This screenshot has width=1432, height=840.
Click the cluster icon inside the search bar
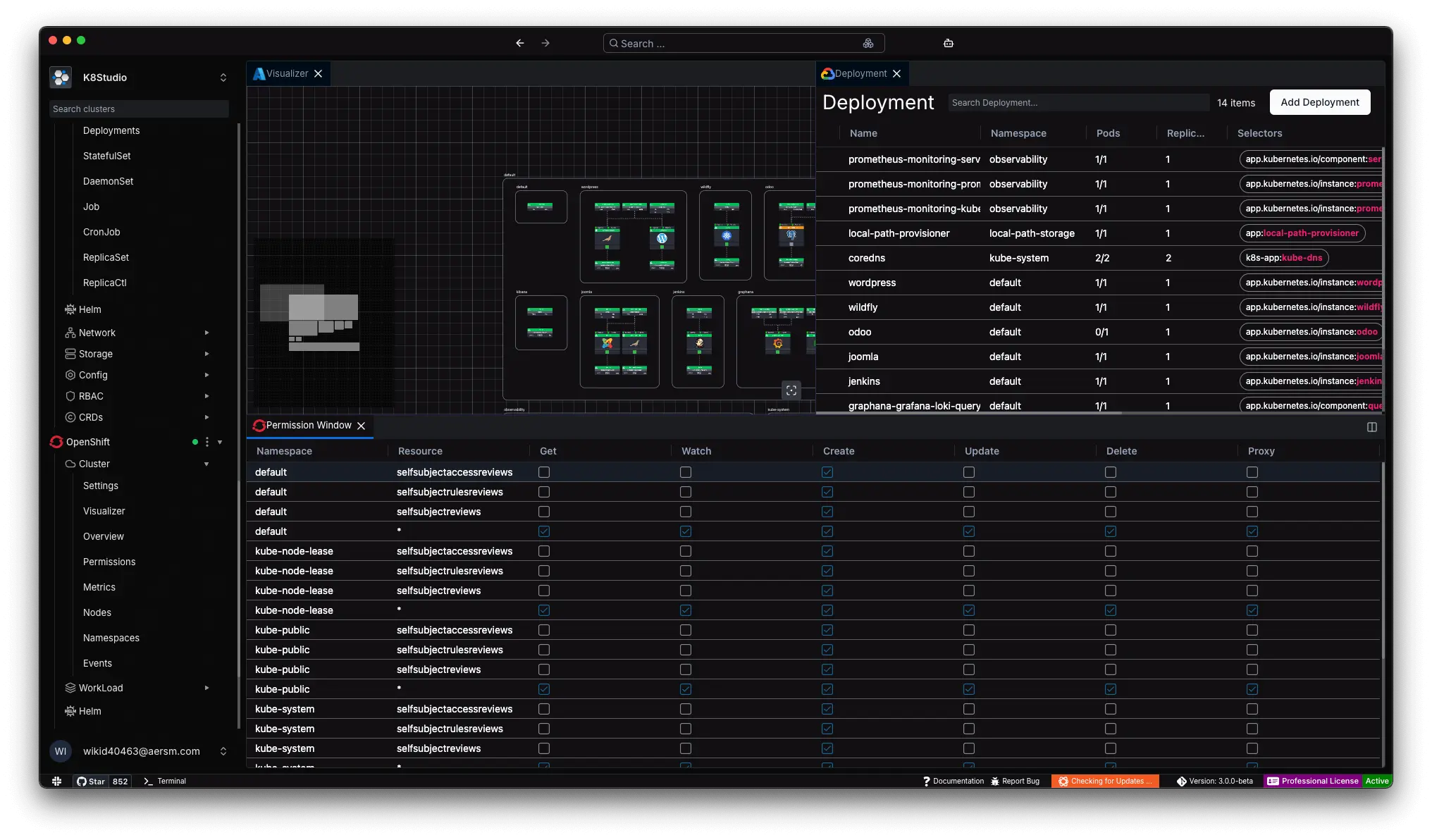pyautogui.click(x=868, y=43)
